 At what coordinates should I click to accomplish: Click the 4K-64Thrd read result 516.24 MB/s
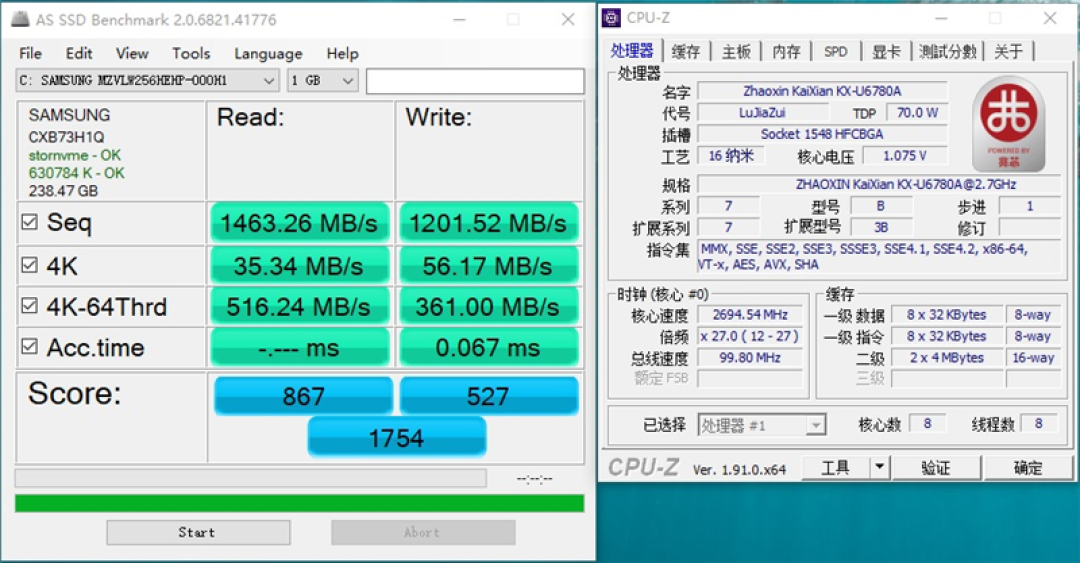(300, 307)
